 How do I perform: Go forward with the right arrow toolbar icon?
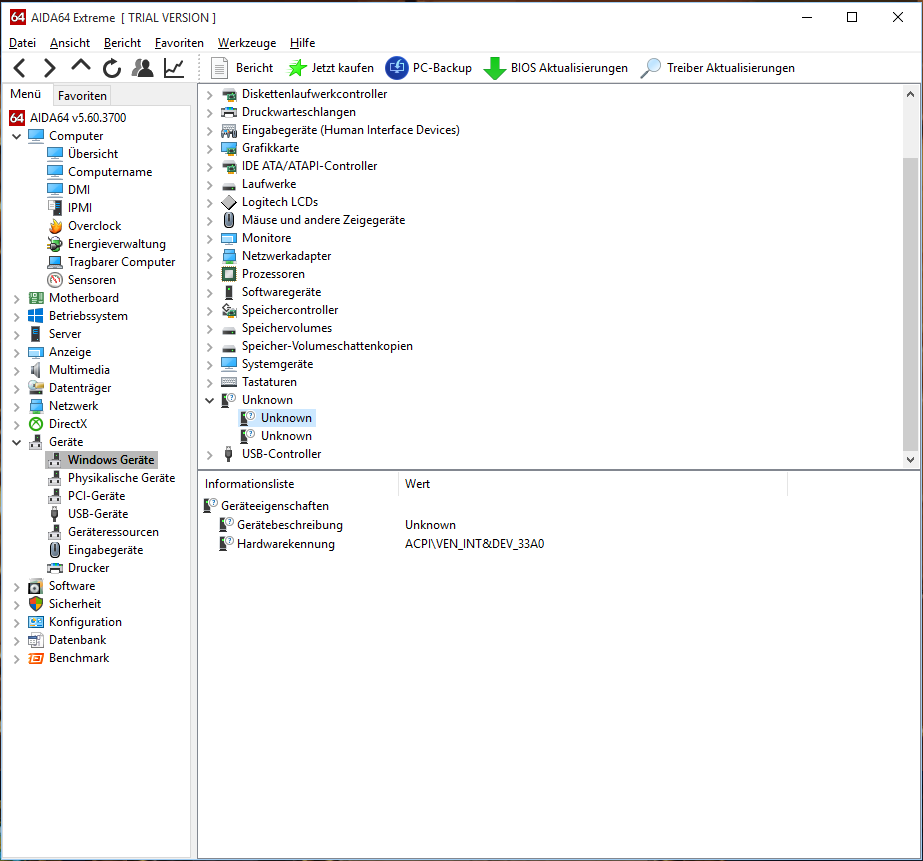click(x=50, y=68)
